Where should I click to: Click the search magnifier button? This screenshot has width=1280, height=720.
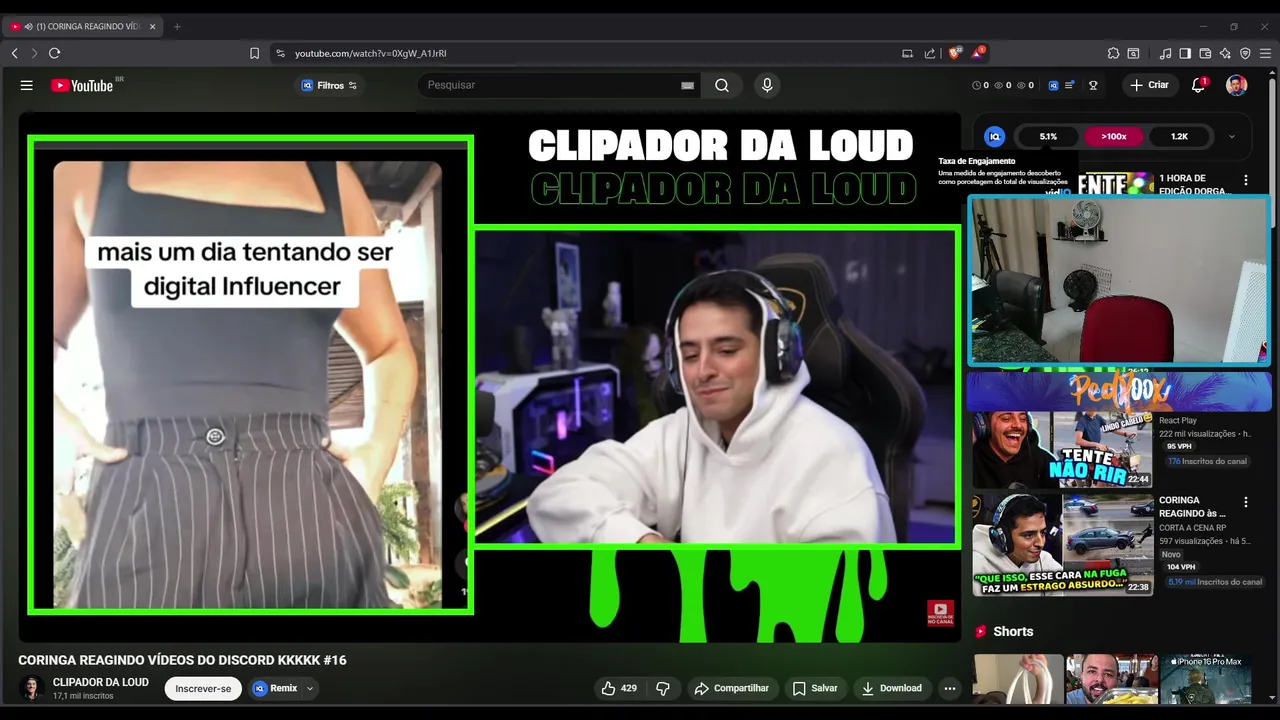[722, 85]
